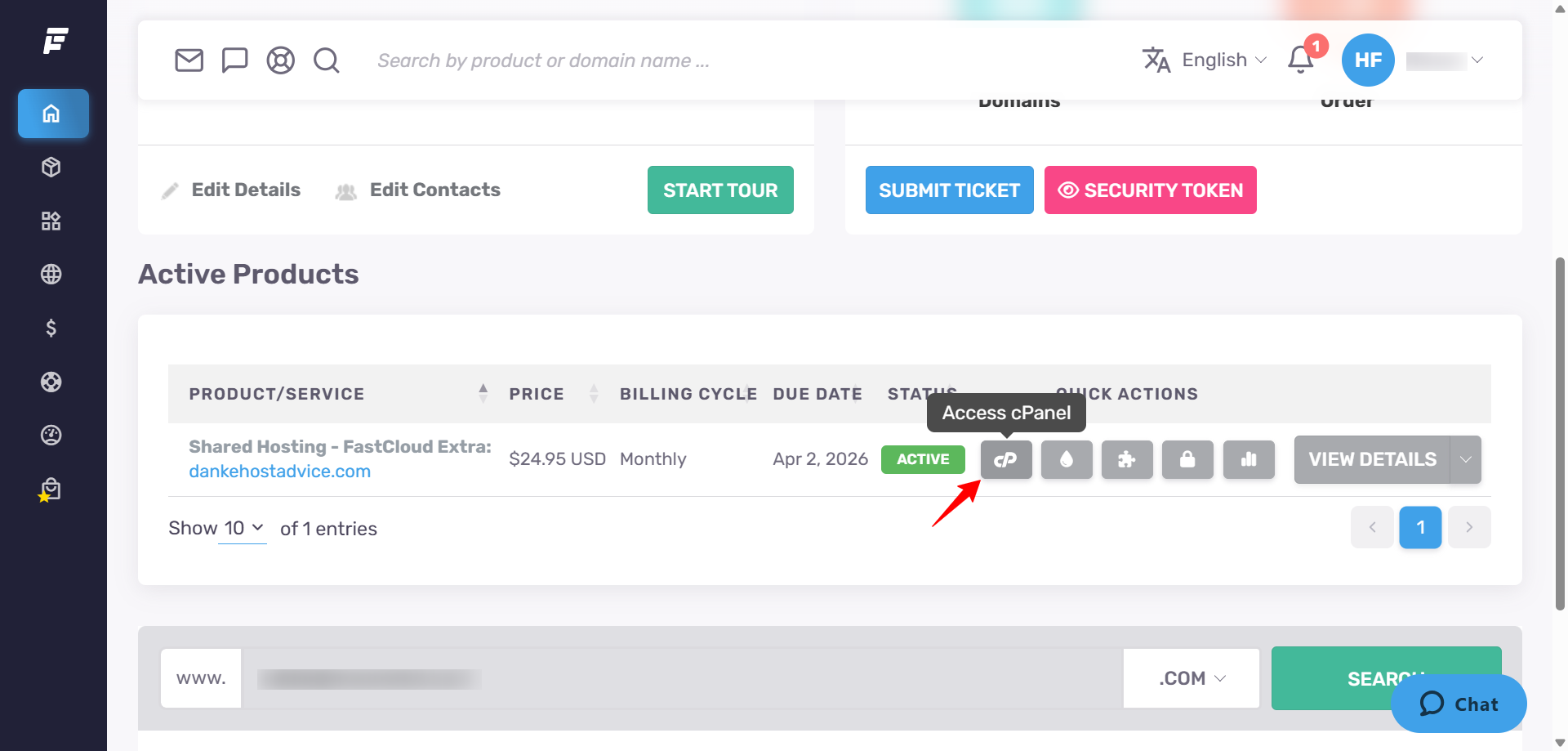Click the START TOUR button
Screen dimensions: 1568x751
coord(720,190)
